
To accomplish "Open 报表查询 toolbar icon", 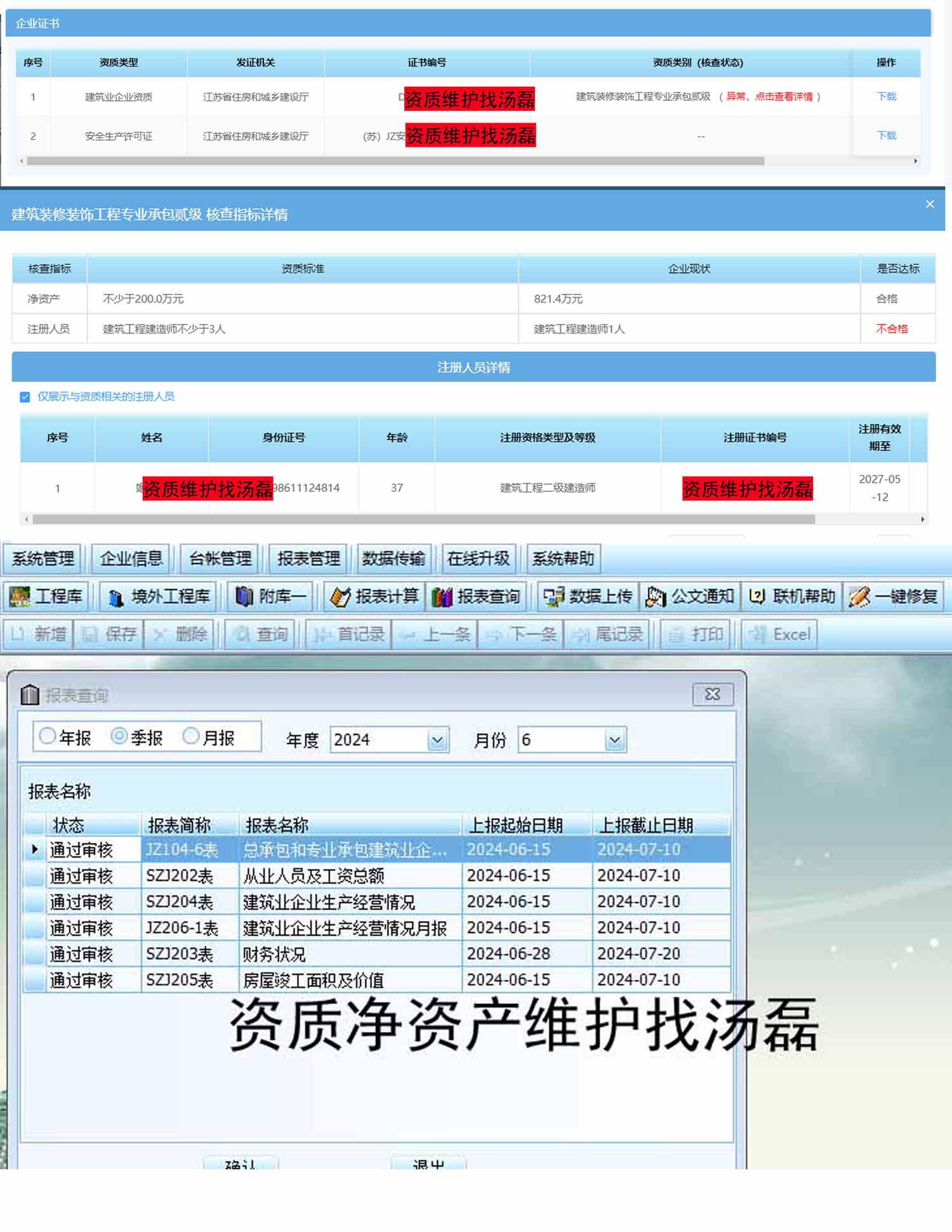I will click(x=476, y=596).
